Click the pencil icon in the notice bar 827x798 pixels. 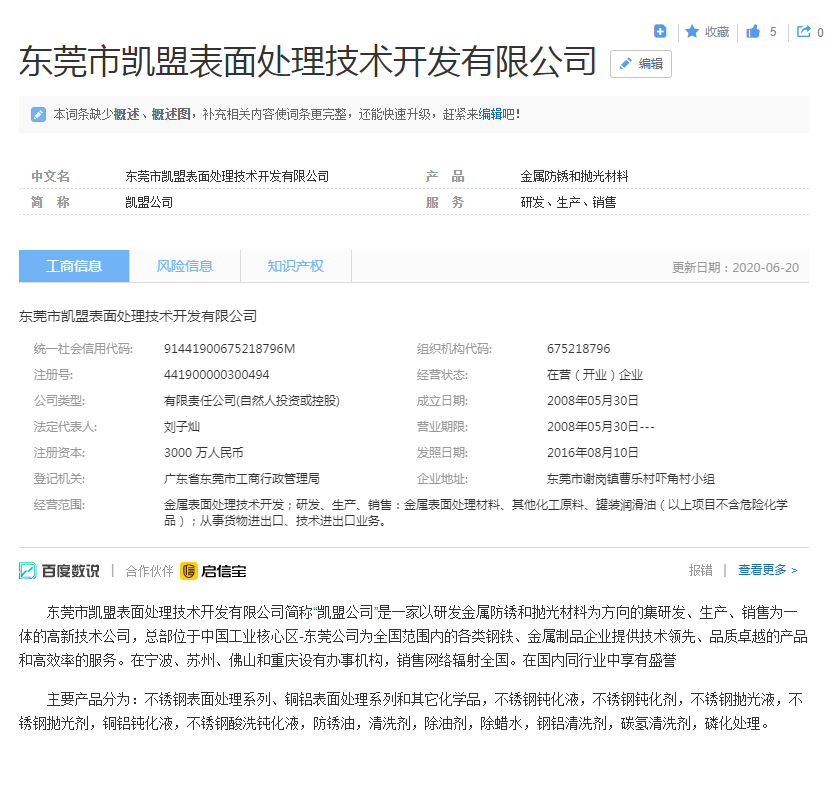(38, 115)
